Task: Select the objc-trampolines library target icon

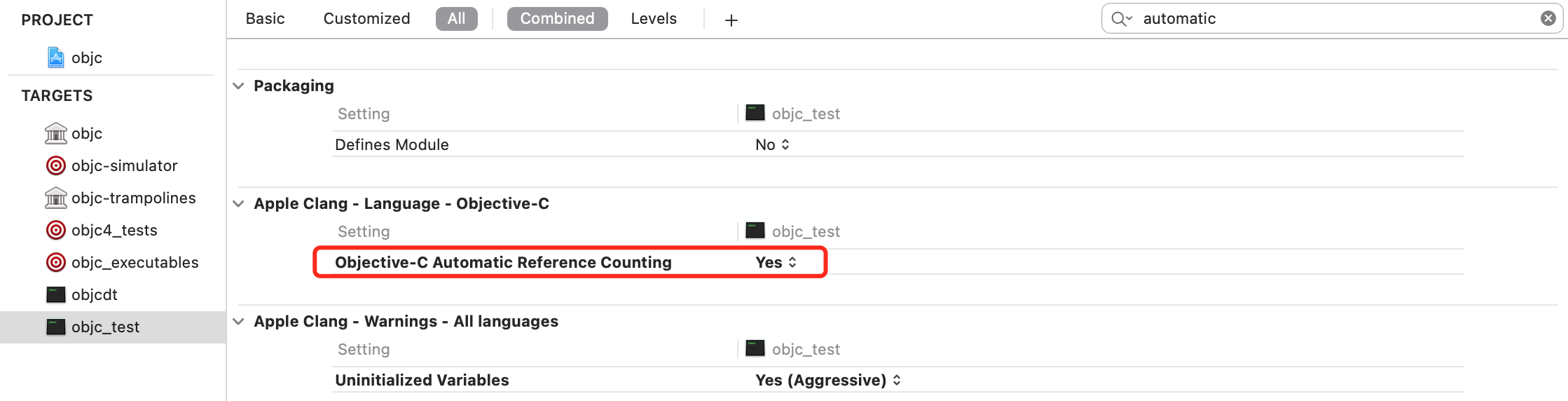Action: [56, 198]
